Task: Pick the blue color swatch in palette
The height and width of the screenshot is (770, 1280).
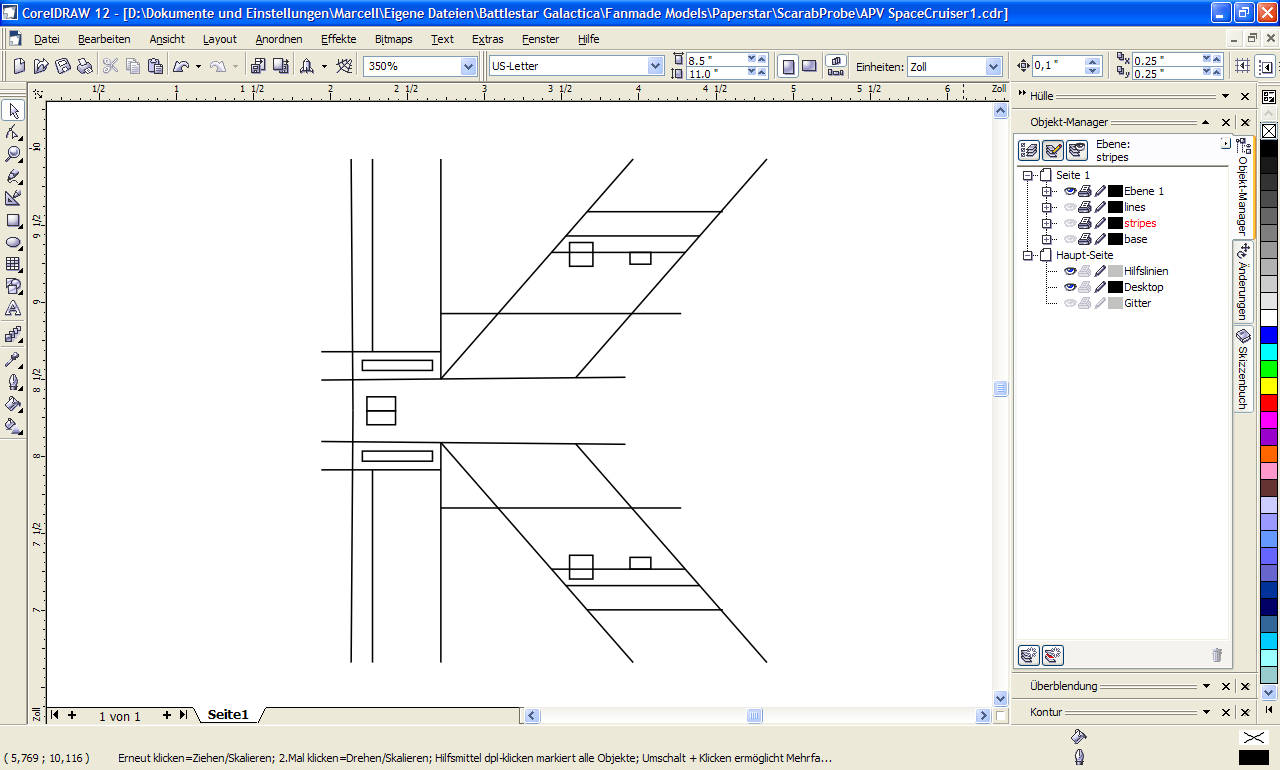Action: [x=1269, y=335]
